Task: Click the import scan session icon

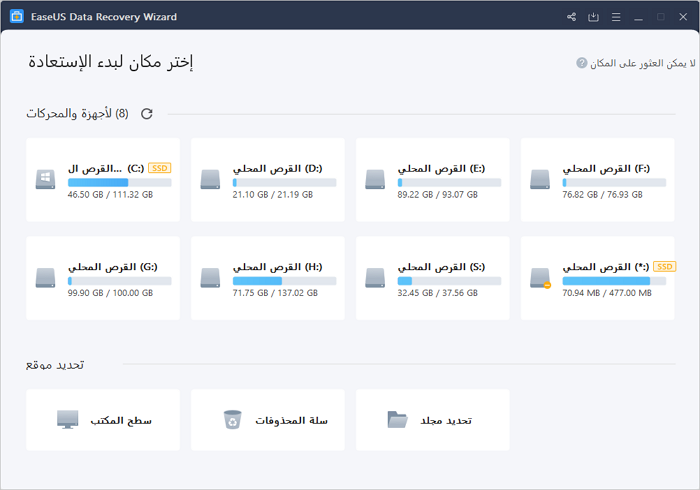Action: 593,17
